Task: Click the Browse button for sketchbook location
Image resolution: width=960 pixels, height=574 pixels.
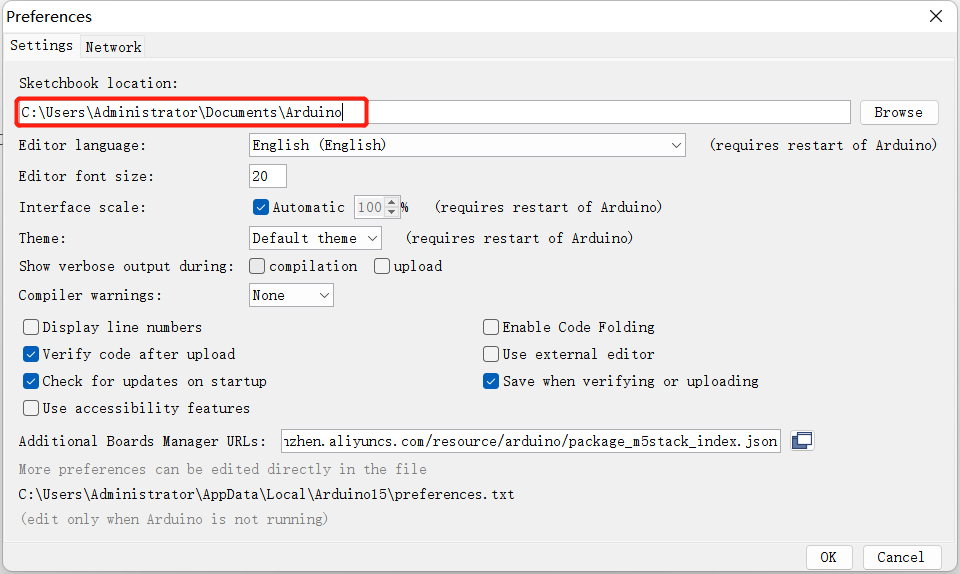Action: [898, 112]
